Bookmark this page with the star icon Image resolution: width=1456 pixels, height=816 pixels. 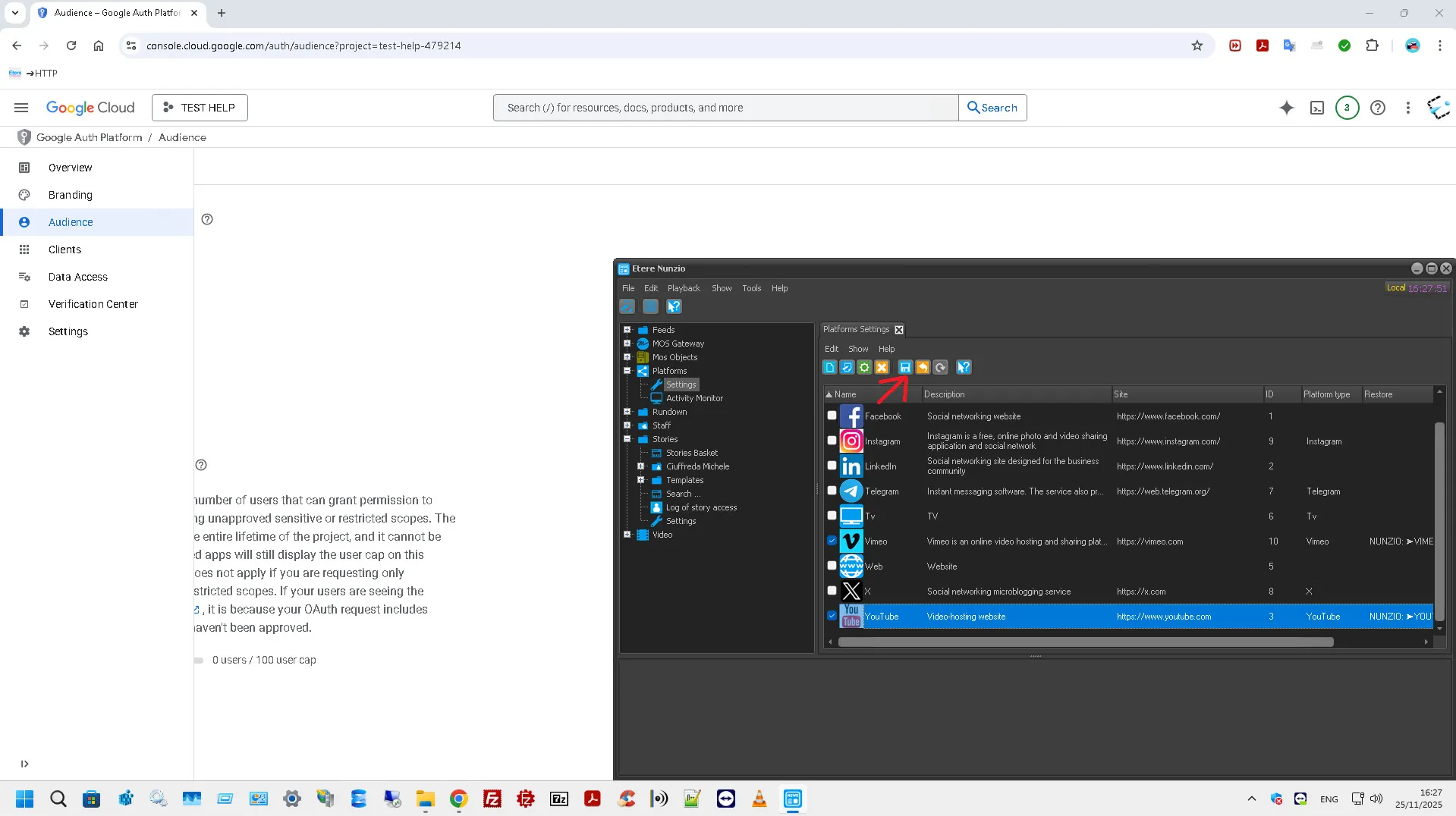[x=1197, y=46]
